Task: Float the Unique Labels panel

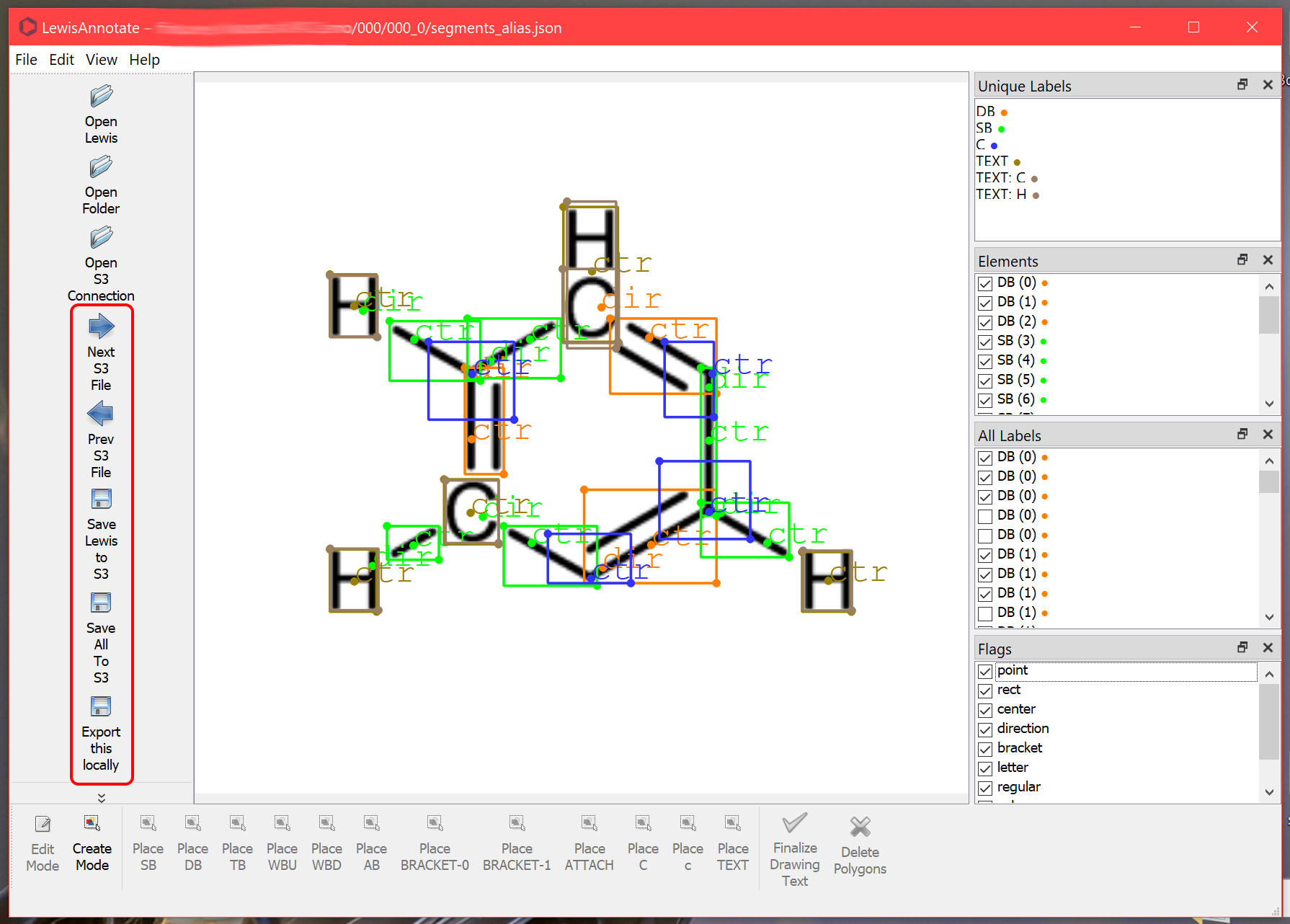Action: point(1242,85)
